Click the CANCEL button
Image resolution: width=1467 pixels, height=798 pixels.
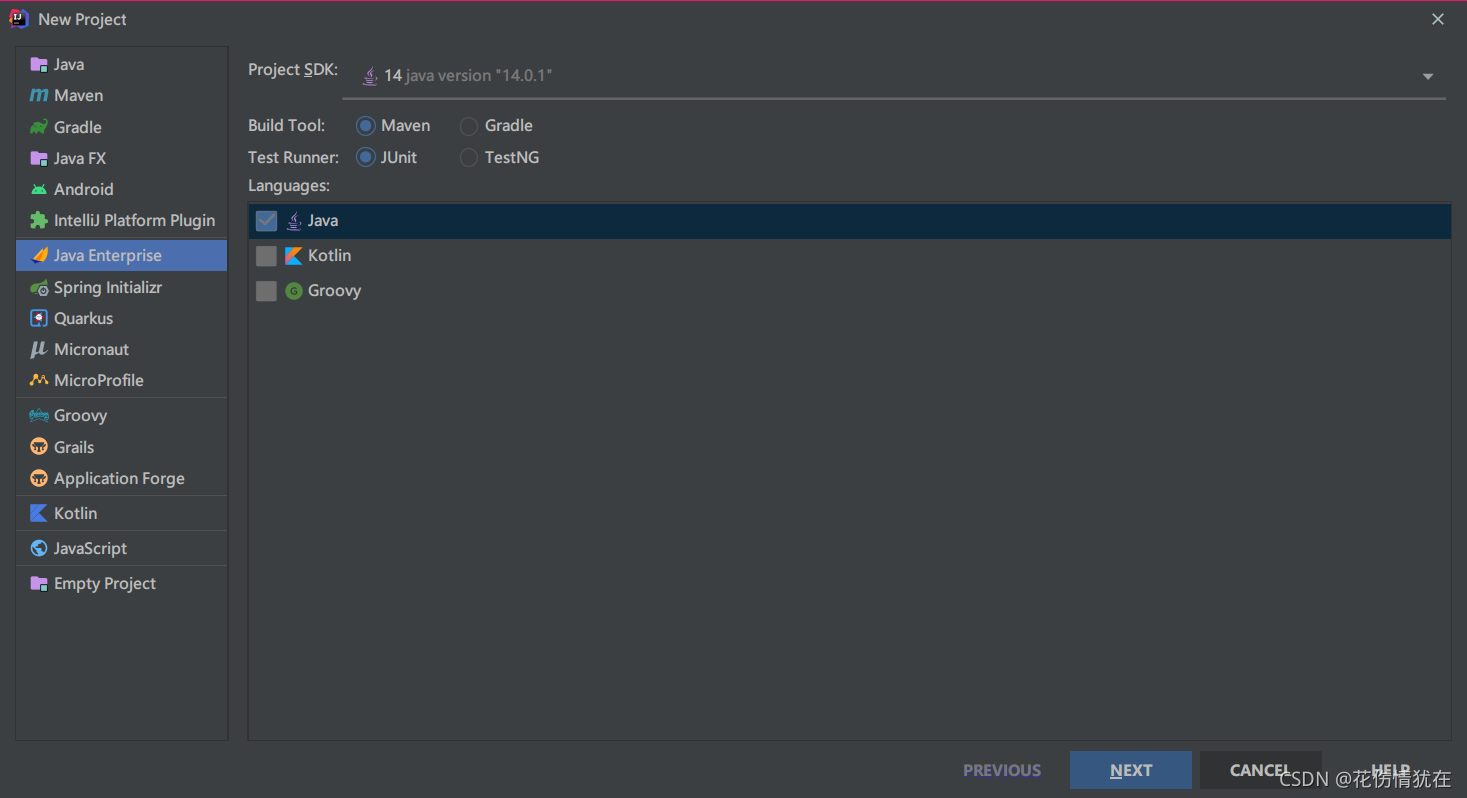1260,770
